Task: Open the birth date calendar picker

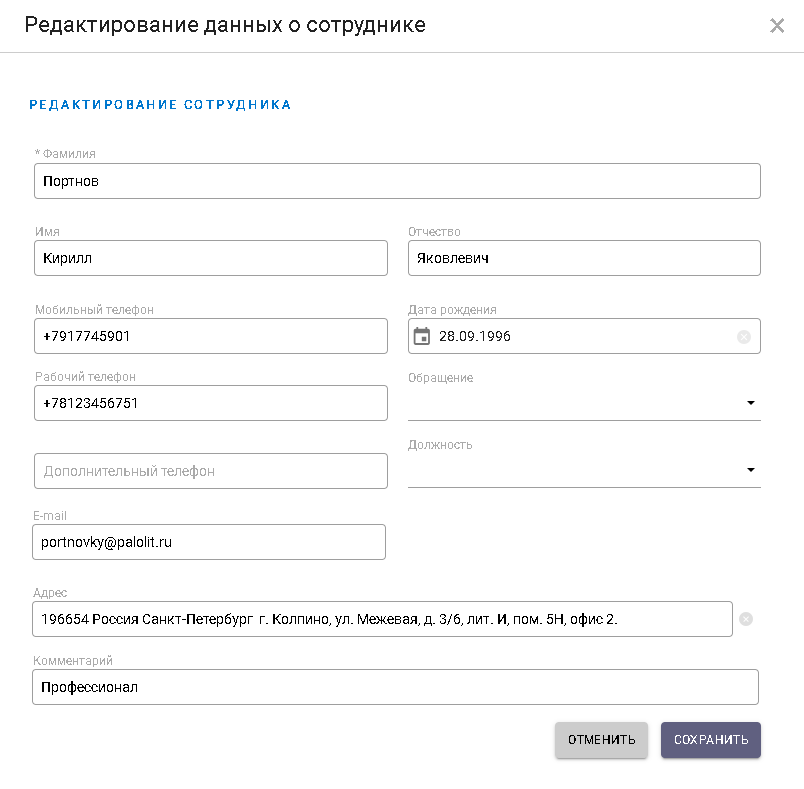Action: (x=421, y=336)
